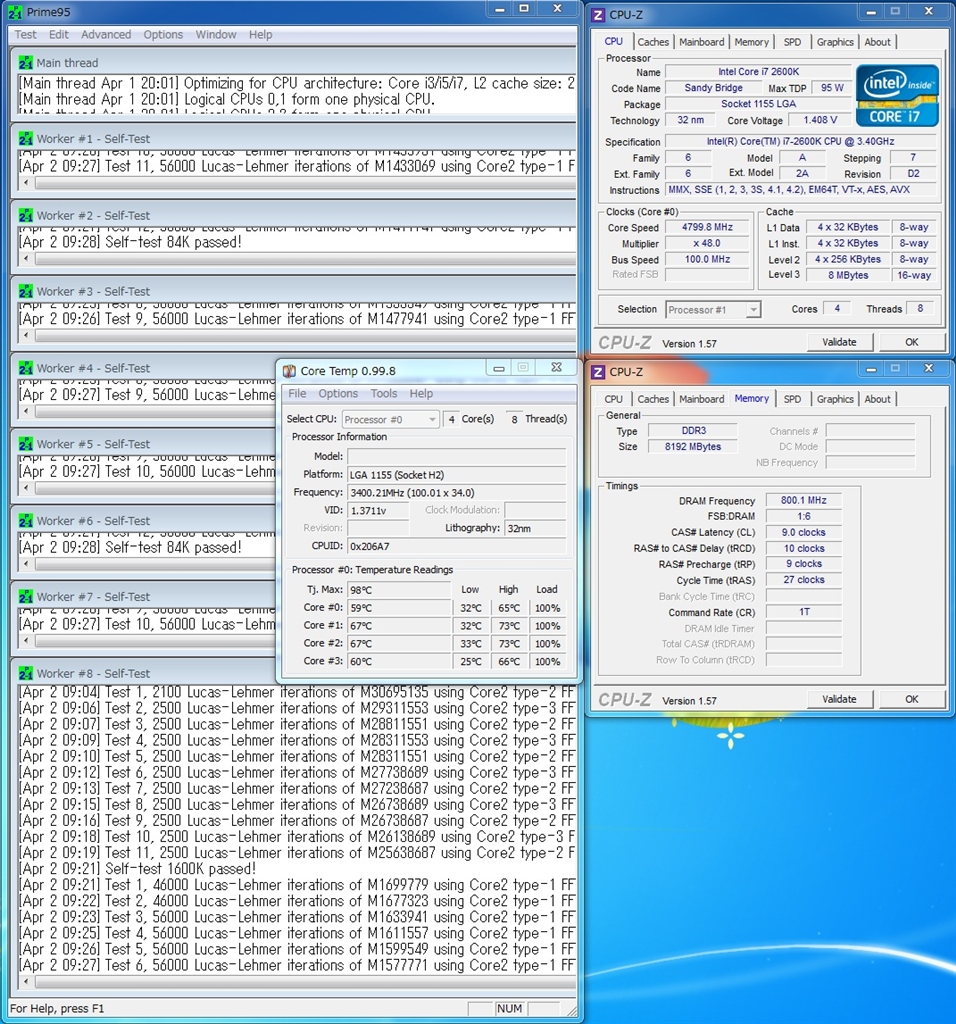The width and height of the screenshot is (956, 1024).
Task: Open Core Temp Options menu
Action: point(338,394)
